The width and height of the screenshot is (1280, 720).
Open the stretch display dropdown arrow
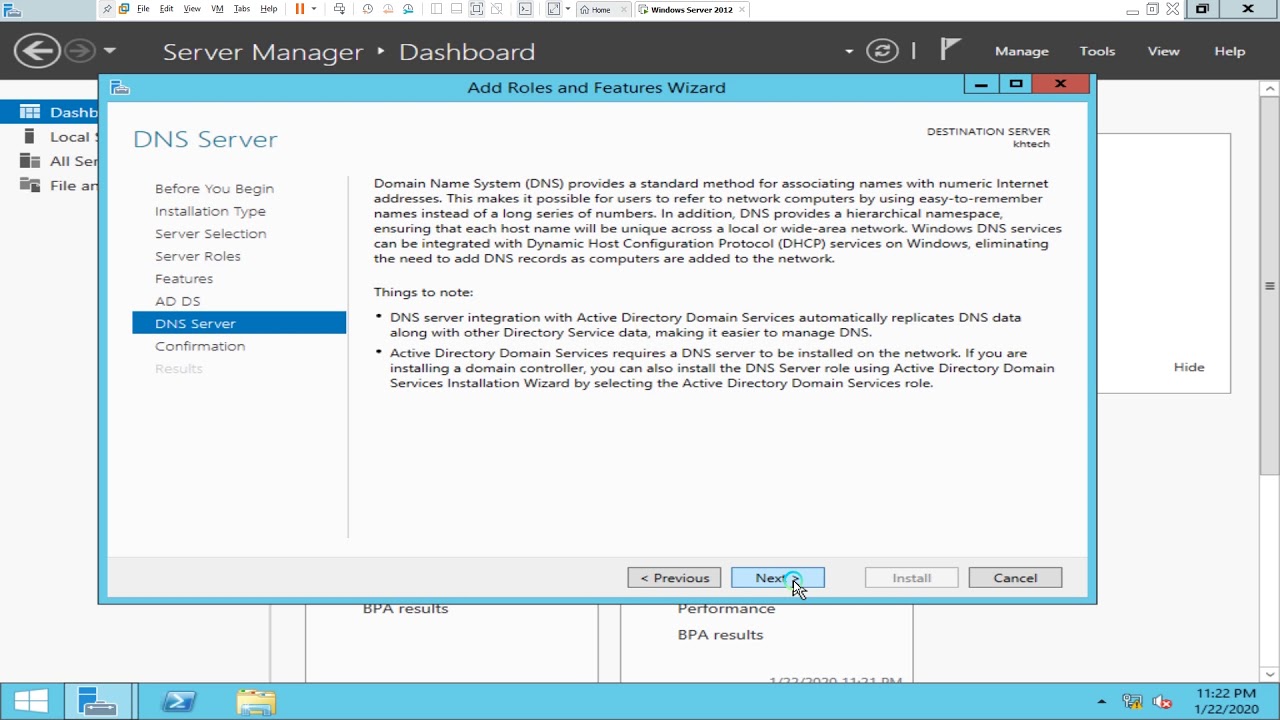tap(568, 9)
